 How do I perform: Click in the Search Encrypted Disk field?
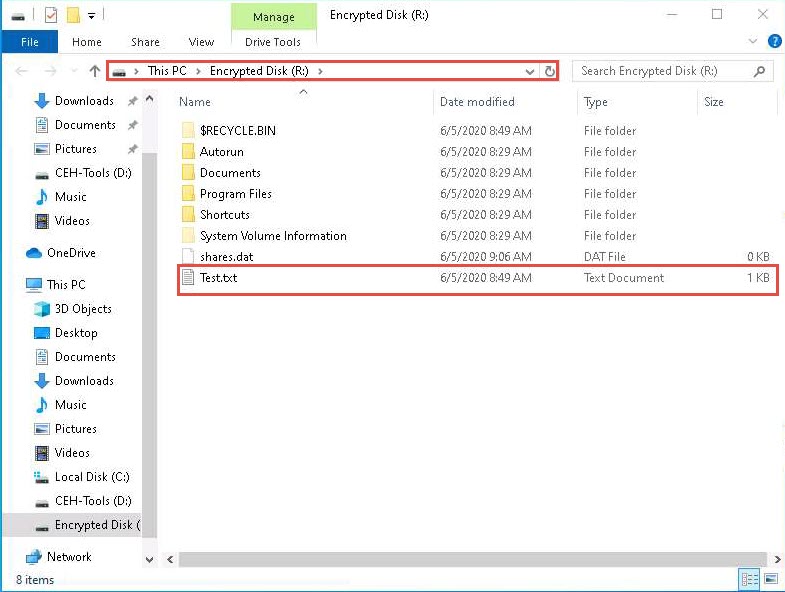[x=660, y=71]
